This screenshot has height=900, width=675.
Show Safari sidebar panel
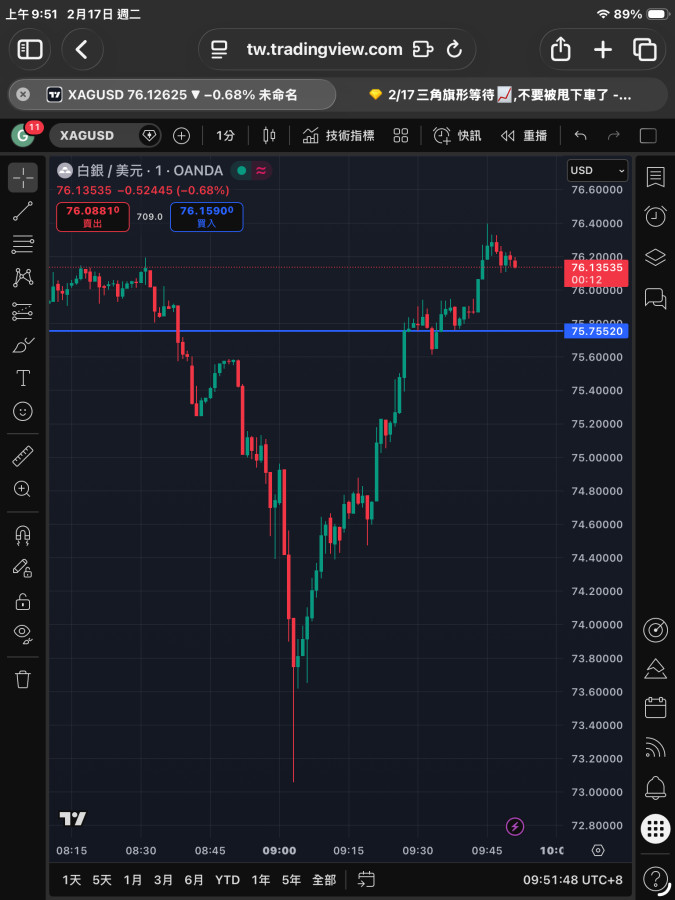(30, 49)
